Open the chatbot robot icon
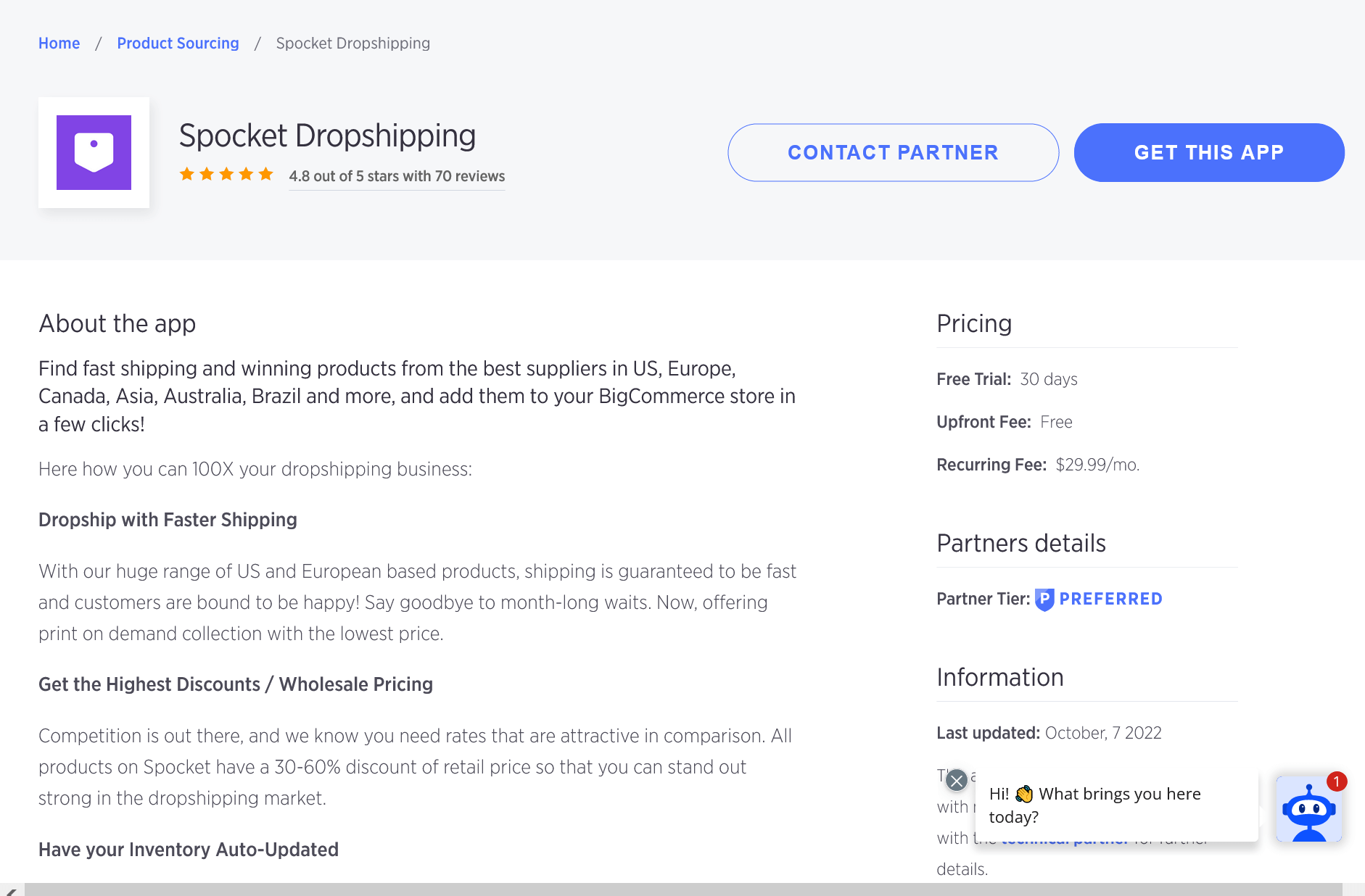The width and height of the screenshot is (1365, 896). 1308,809
